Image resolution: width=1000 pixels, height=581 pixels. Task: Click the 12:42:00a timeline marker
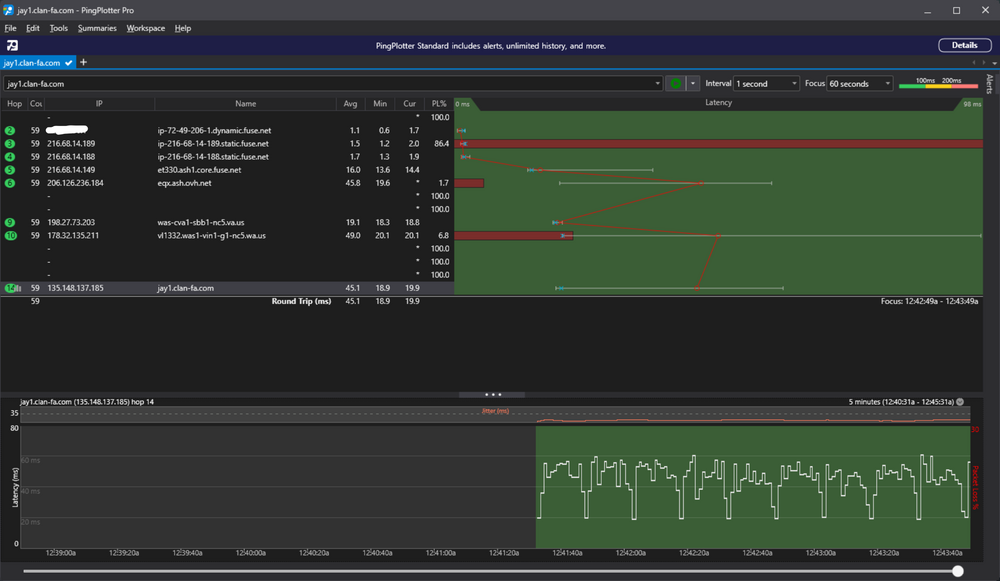(x=631, y=553)
